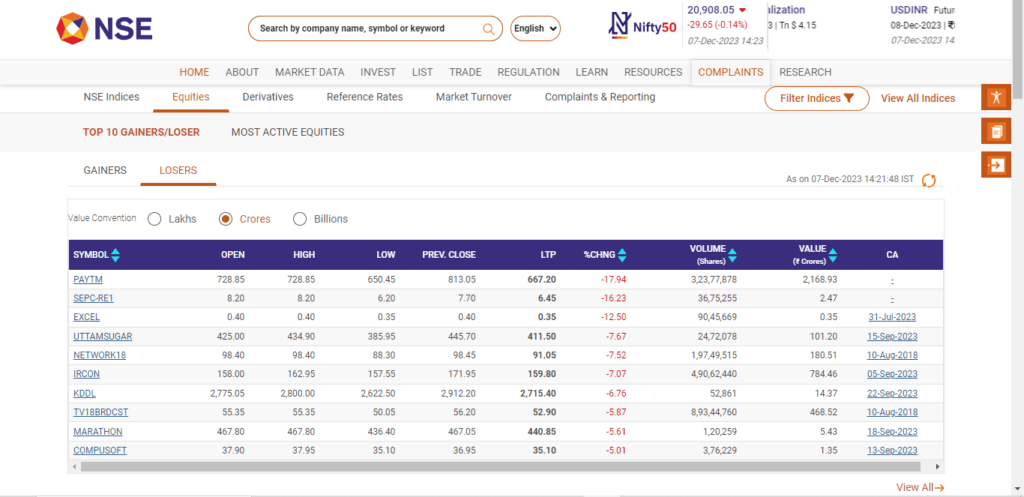Open MARKET DATA menu
Screen dimensions: 1024x497
click(x=310, y=72)
